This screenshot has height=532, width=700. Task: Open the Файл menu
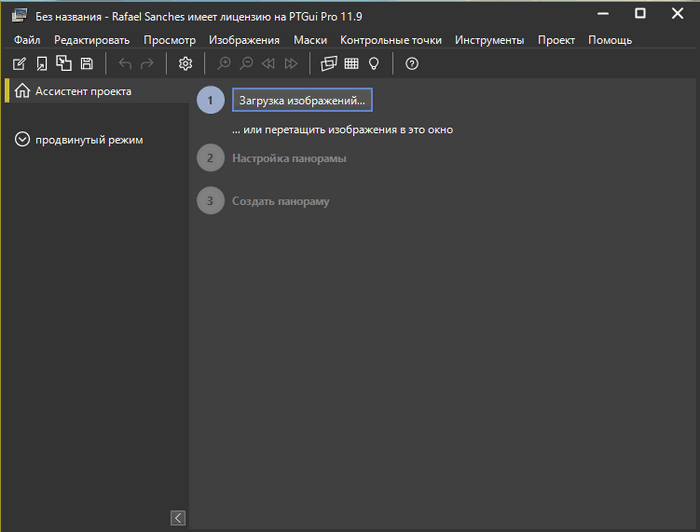click(x=27, y=40)
